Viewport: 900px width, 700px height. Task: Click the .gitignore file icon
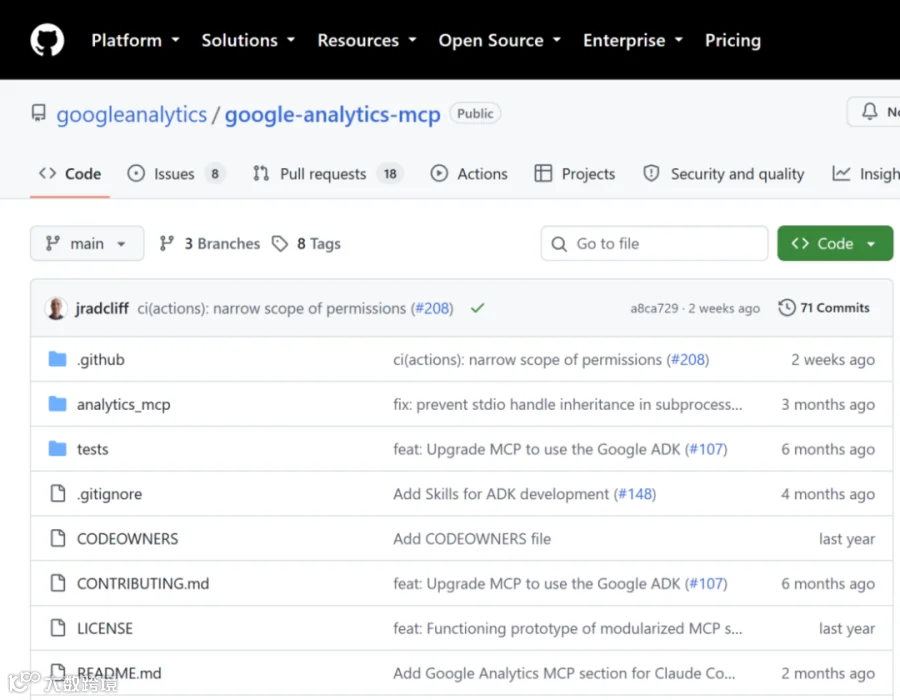point(58,493)
